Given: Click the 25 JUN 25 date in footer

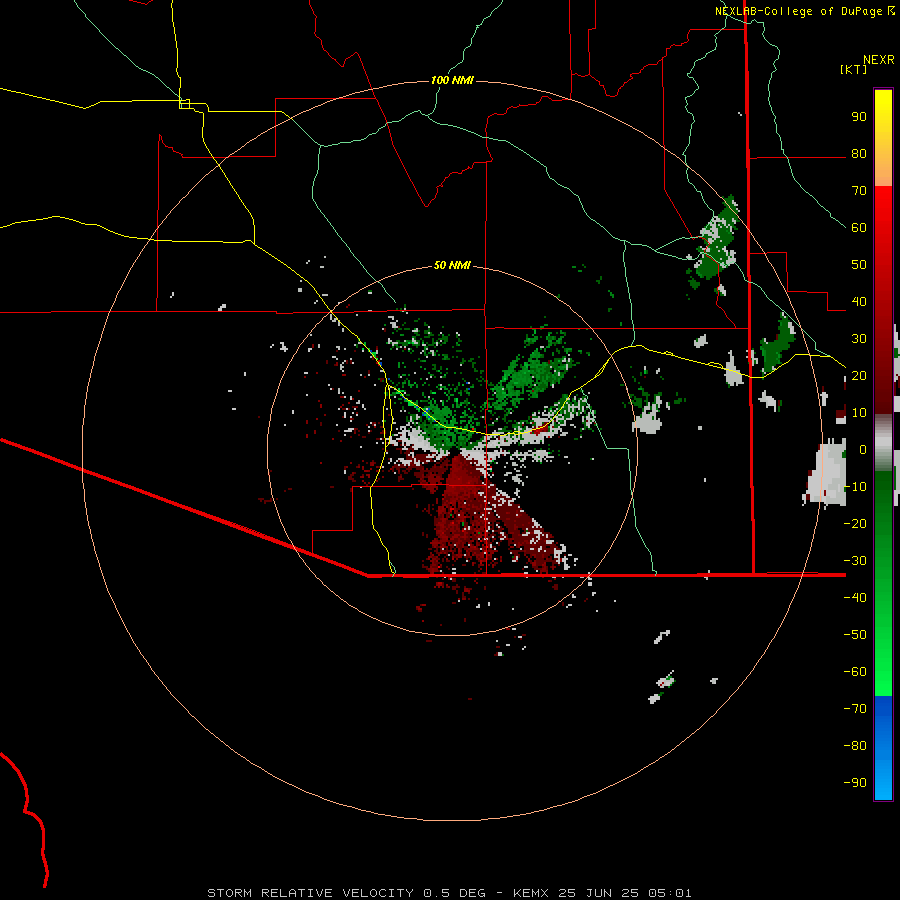Looking at the screenshot, I should [599, 893].
